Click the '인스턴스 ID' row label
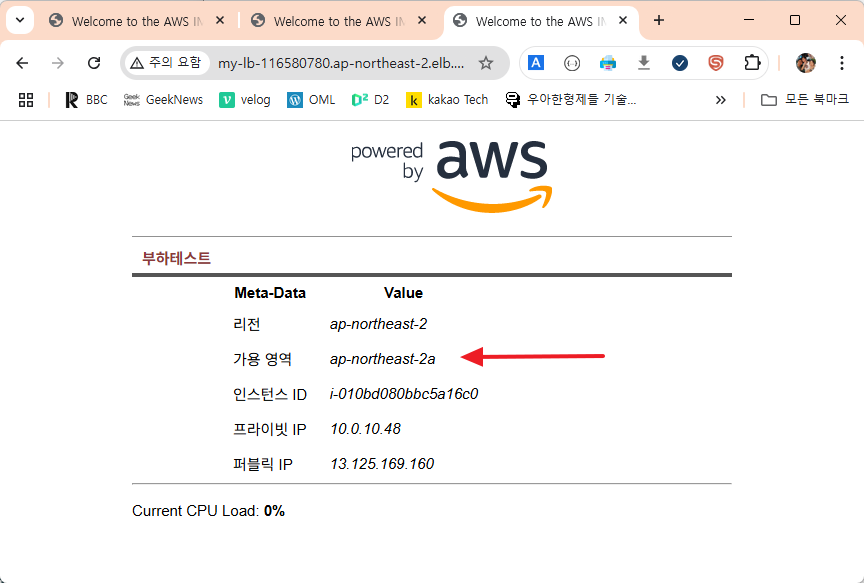 pos(270,395)
